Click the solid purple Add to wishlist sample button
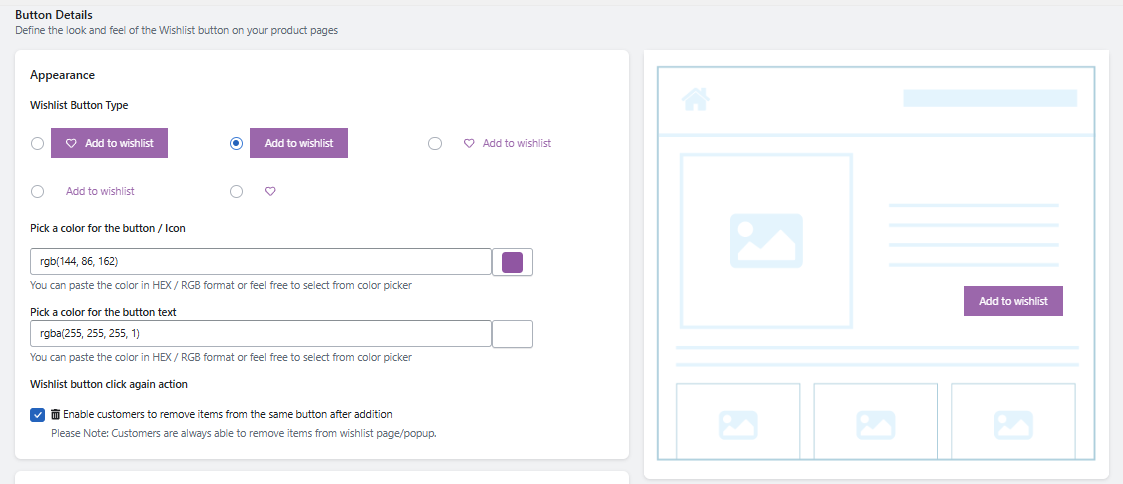1123x484 pixels. tap(299, 143)
